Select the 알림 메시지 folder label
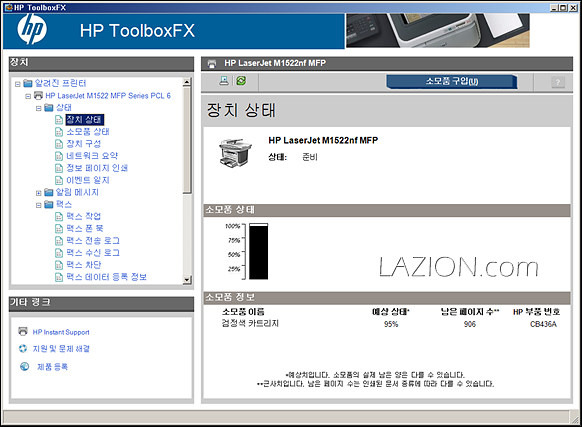The height and width of the screenshot is (427, 582). (x=77, y=192)
